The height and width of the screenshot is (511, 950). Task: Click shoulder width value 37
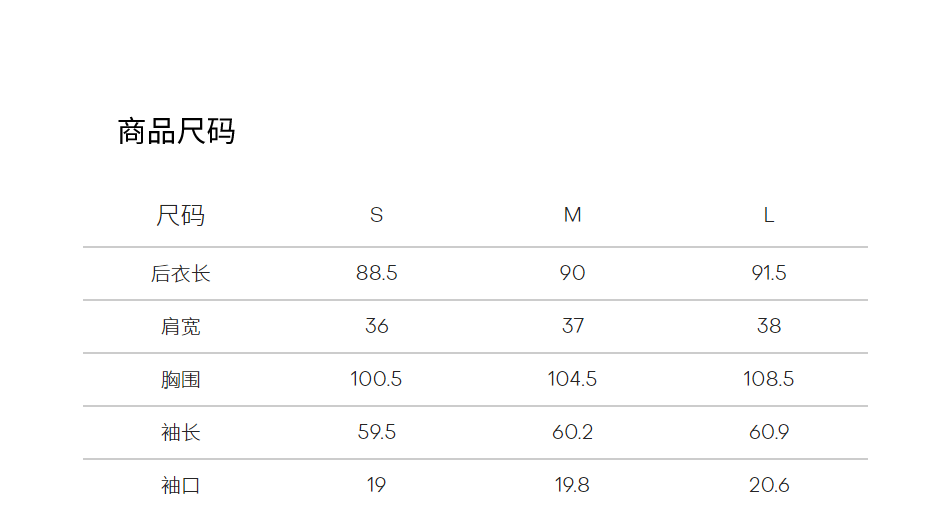point(572,327)
